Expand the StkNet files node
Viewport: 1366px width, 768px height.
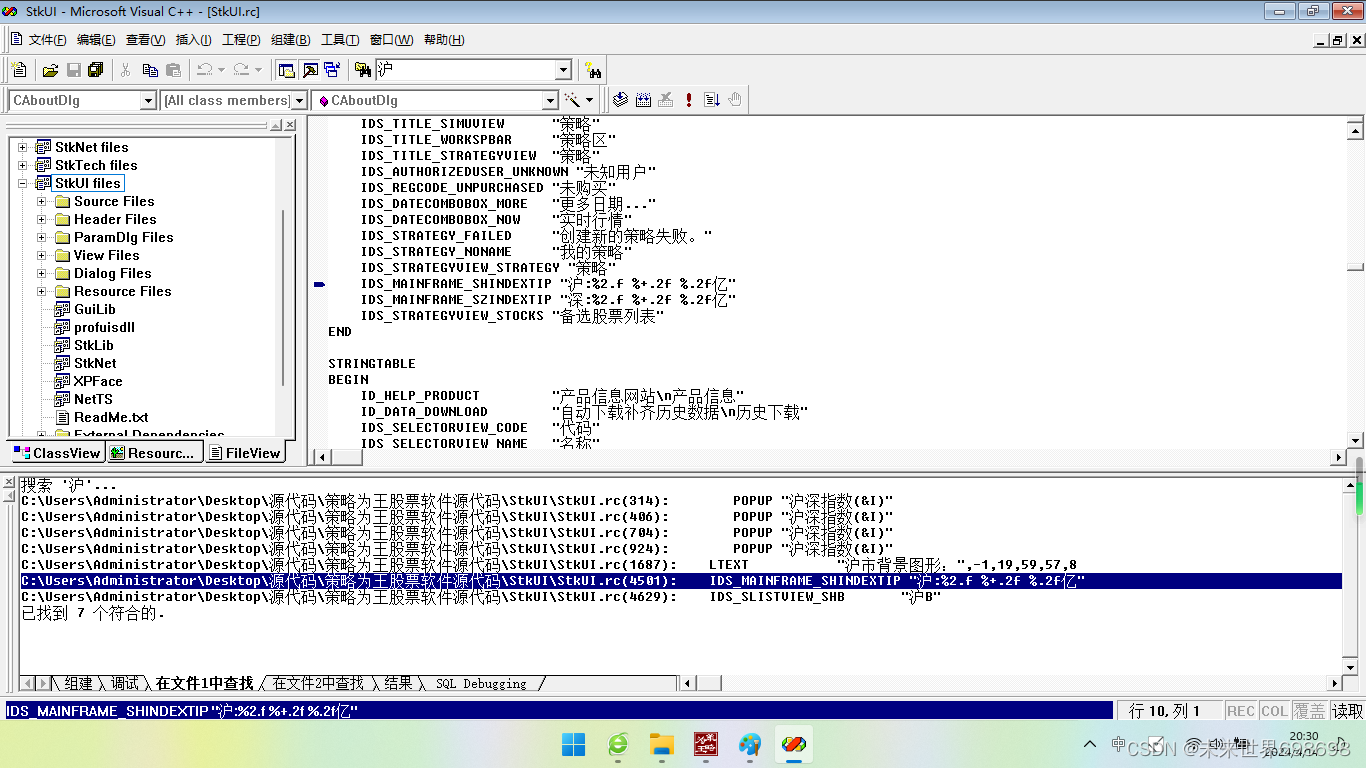tap(22, 147)
